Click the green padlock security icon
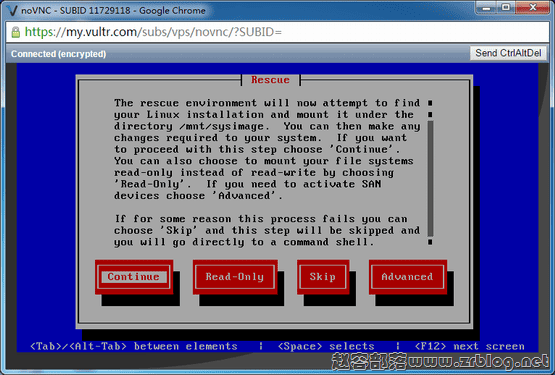555x375 pixels. 16,32
